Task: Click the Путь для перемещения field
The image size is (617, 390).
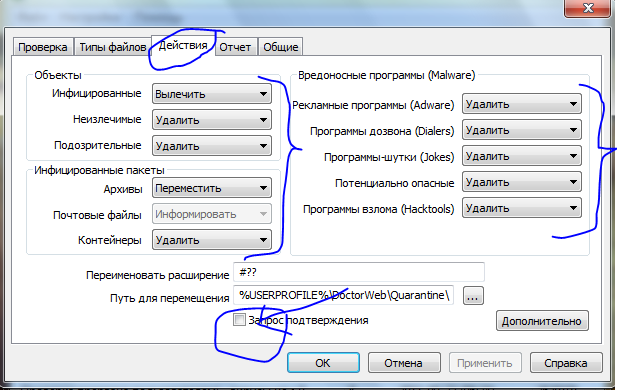Action: (344, 295)
